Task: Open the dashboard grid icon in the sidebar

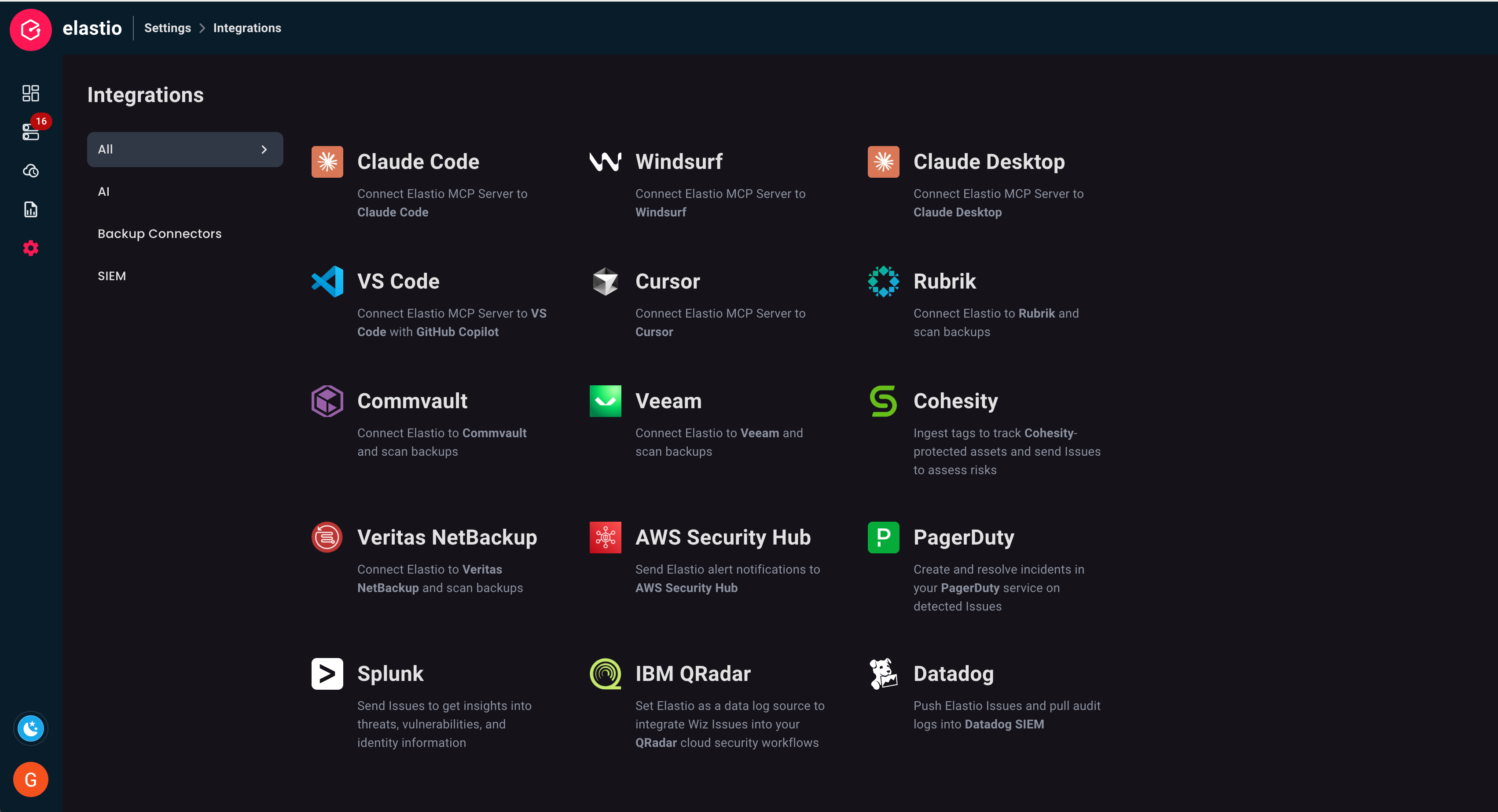Action: coord(30,93)
